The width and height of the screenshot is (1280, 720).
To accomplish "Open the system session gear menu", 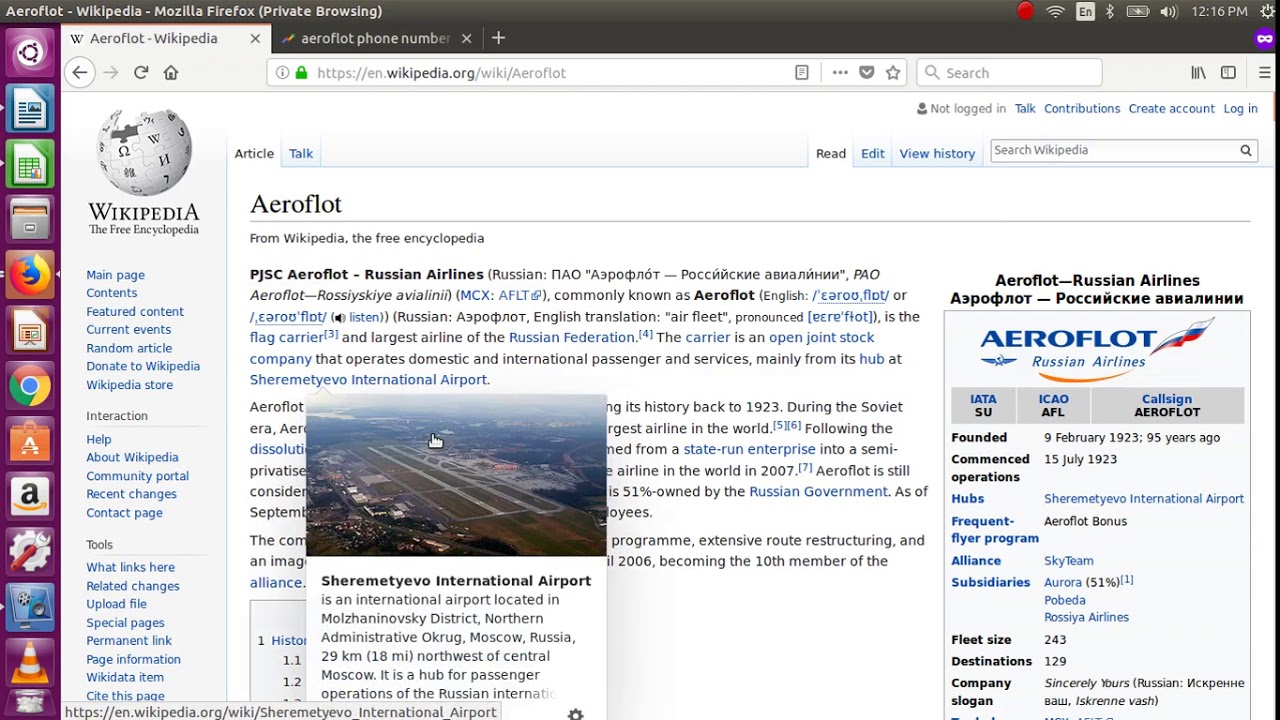I will point(1268,11).
